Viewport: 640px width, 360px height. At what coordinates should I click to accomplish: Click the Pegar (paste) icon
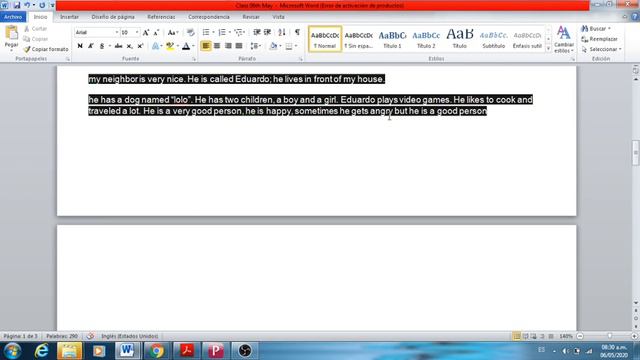click(11, 33)
